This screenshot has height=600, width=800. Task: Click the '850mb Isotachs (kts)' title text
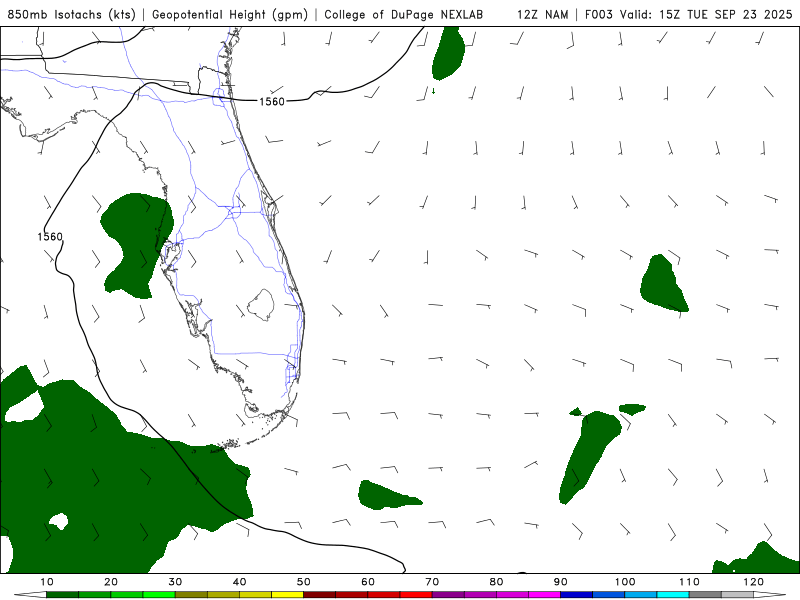[x=71, y=15]
